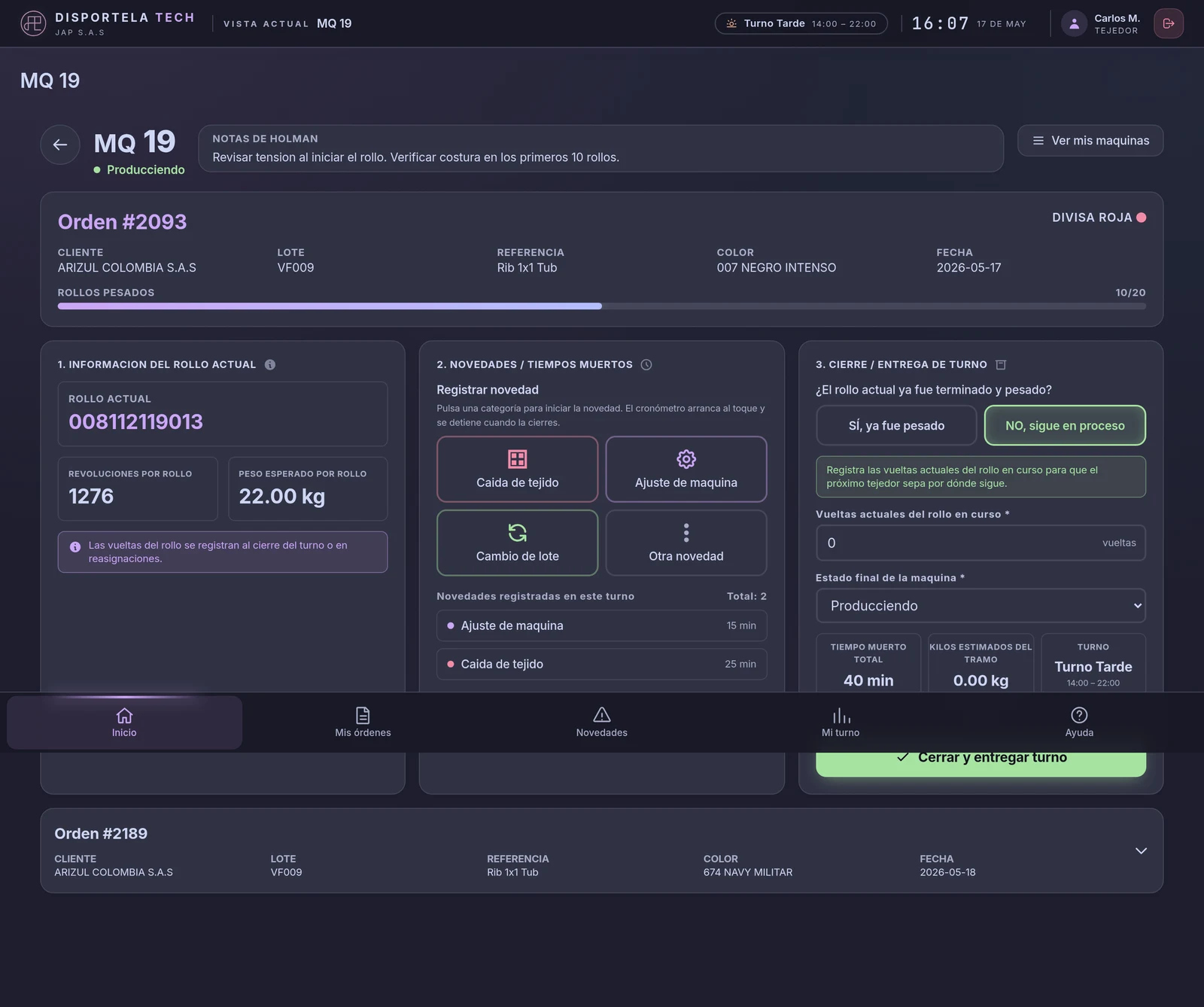Viewport: 1204px width, 1007px height.
Task: Select the 'Ajuste de maquina' 15 min entry
Action: (x=602, y=625)
